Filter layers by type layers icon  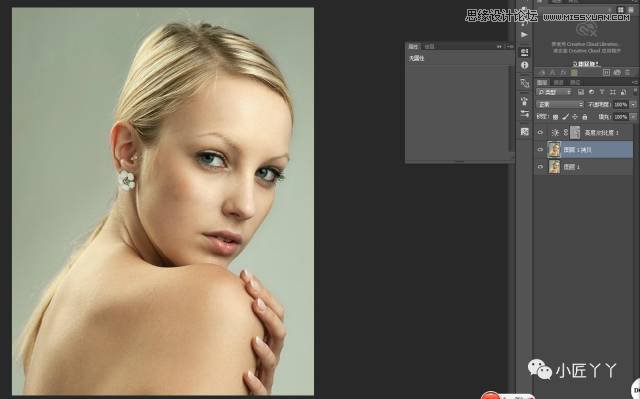602,92
